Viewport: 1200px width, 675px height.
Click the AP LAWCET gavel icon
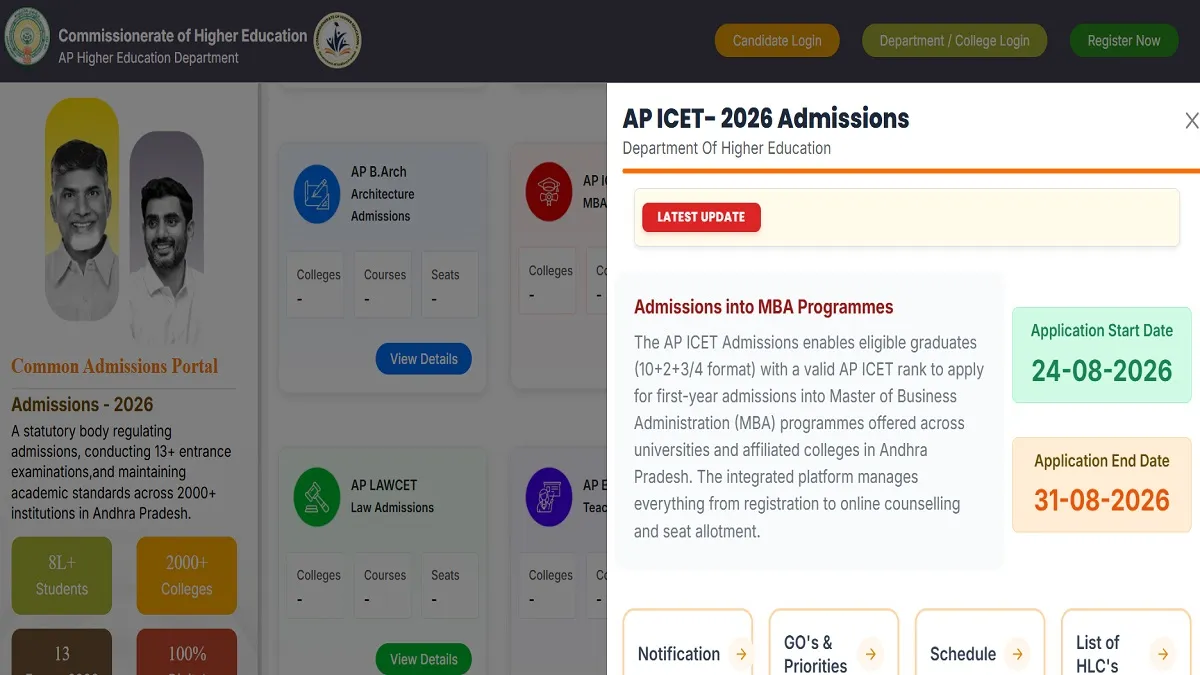coord(317,497)
